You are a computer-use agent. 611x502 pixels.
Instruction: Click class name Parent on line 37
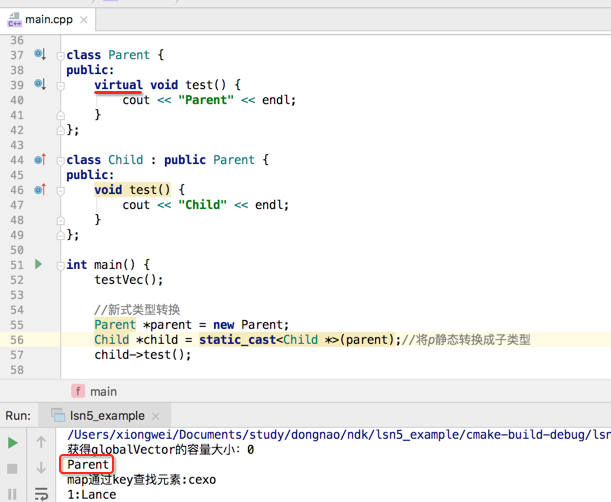tap(129, 55)
